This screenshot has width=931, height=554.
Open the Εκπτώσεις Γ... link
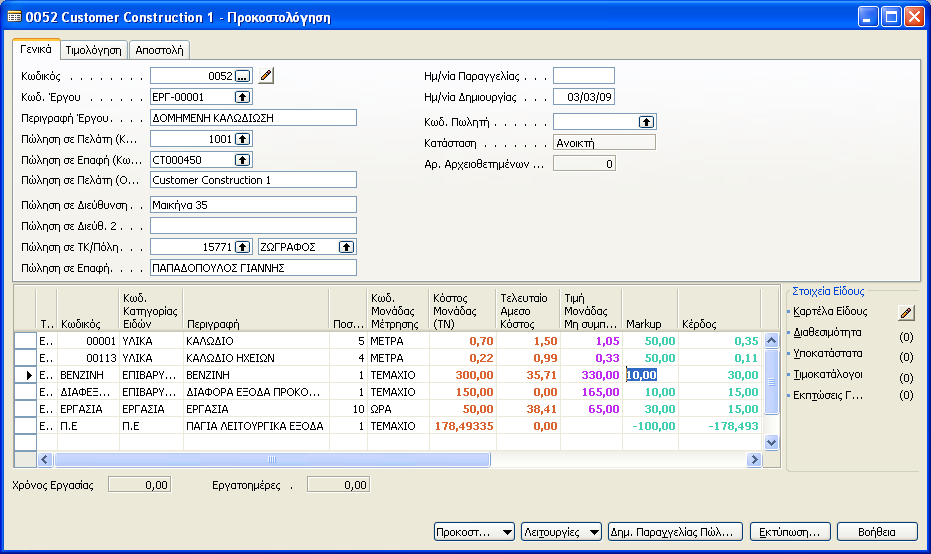[x=828, y=395]
